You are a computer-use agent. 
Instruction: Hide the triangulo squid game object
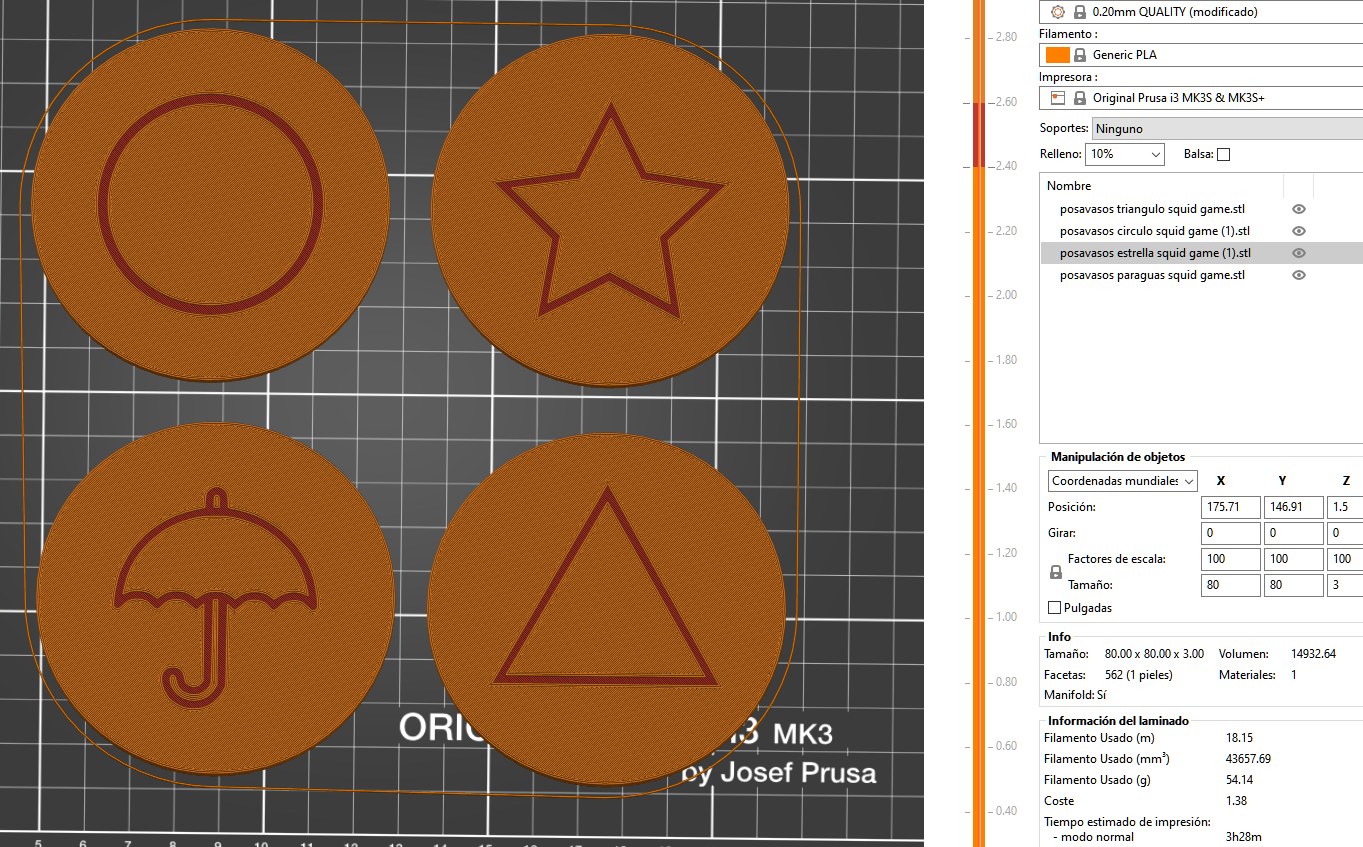(x=1299, y=209)
